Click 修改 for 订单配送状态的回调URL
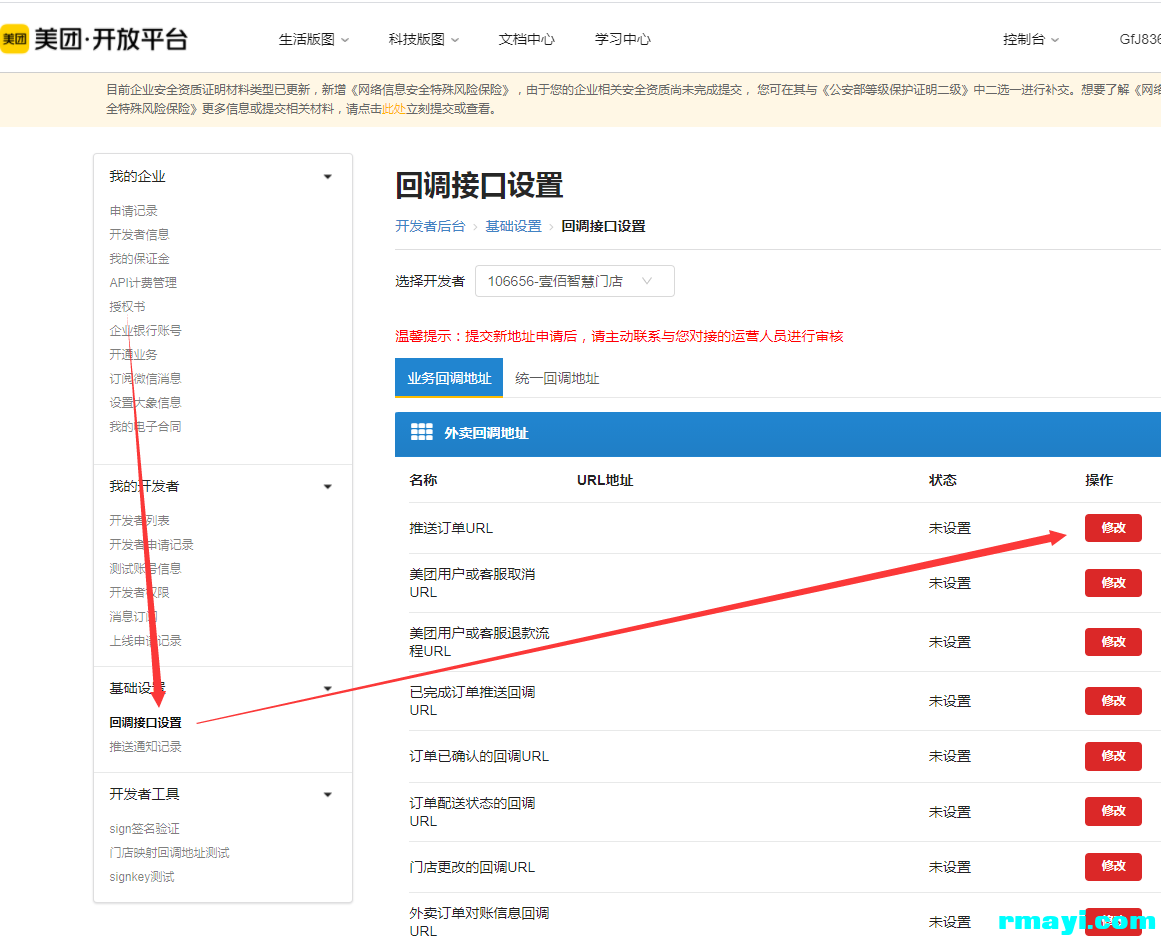Screen dimensions: 1161x940 pyautogui.click(x=1113, y=811)
